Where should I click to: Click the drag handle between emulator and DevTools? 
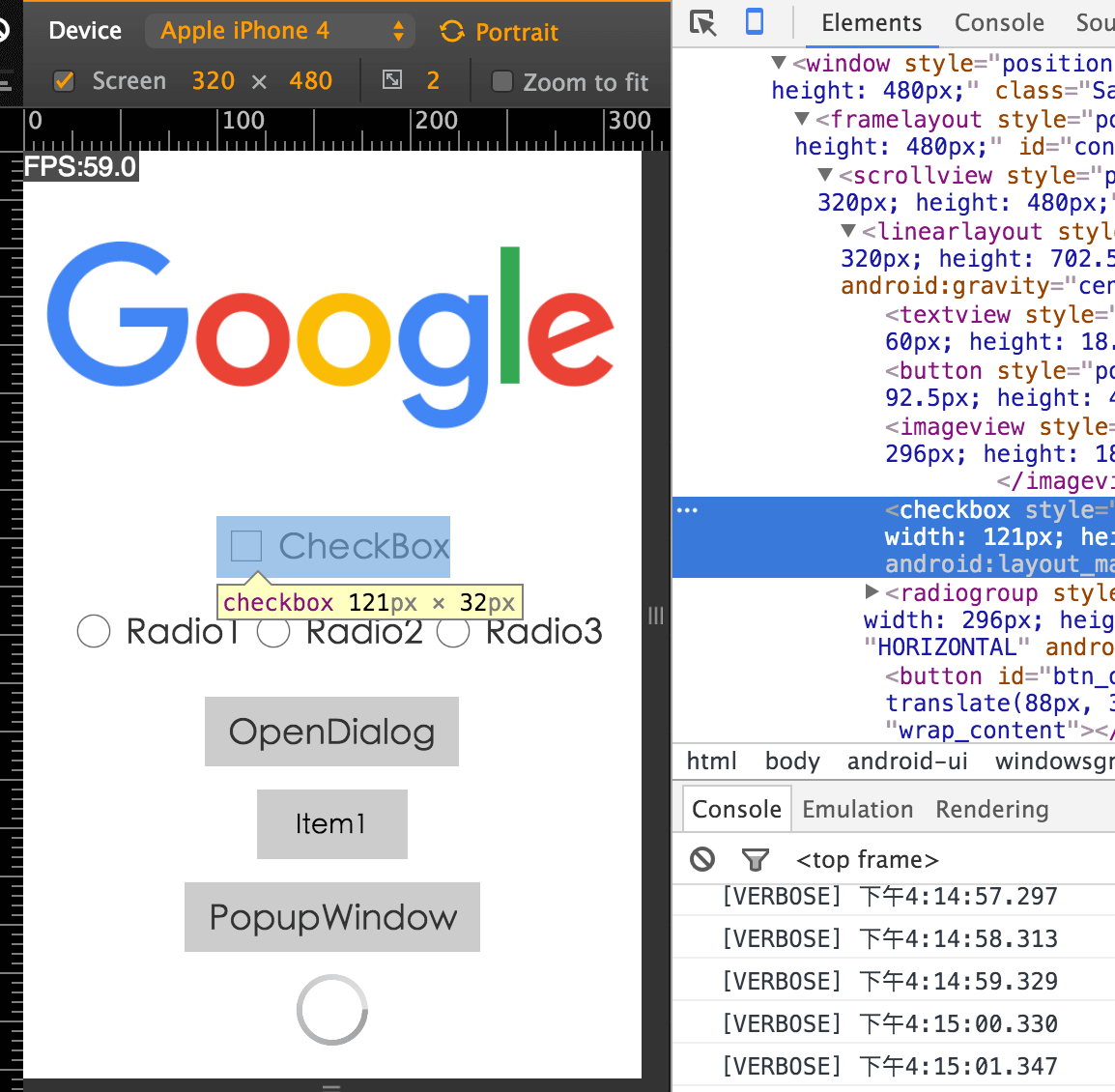coord(656,616)
